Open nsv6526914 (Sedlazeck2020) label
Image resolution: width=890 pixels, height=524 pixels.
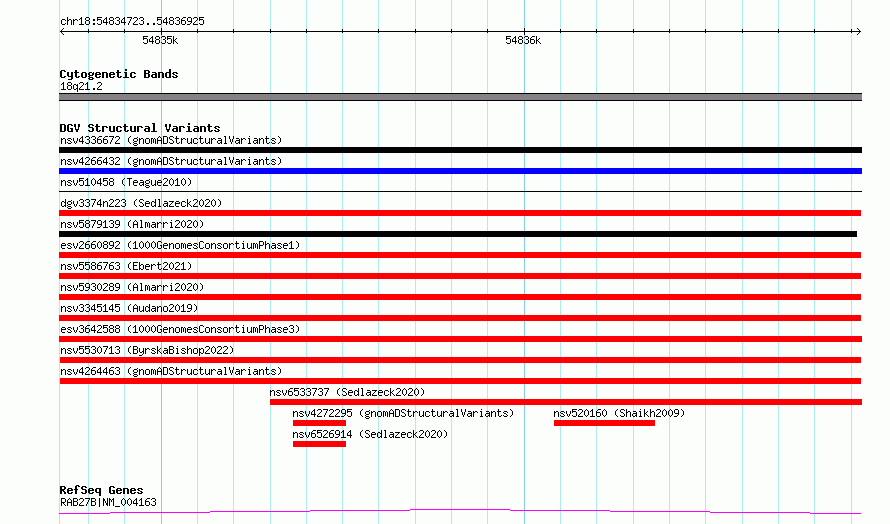(x=370, y=434)
